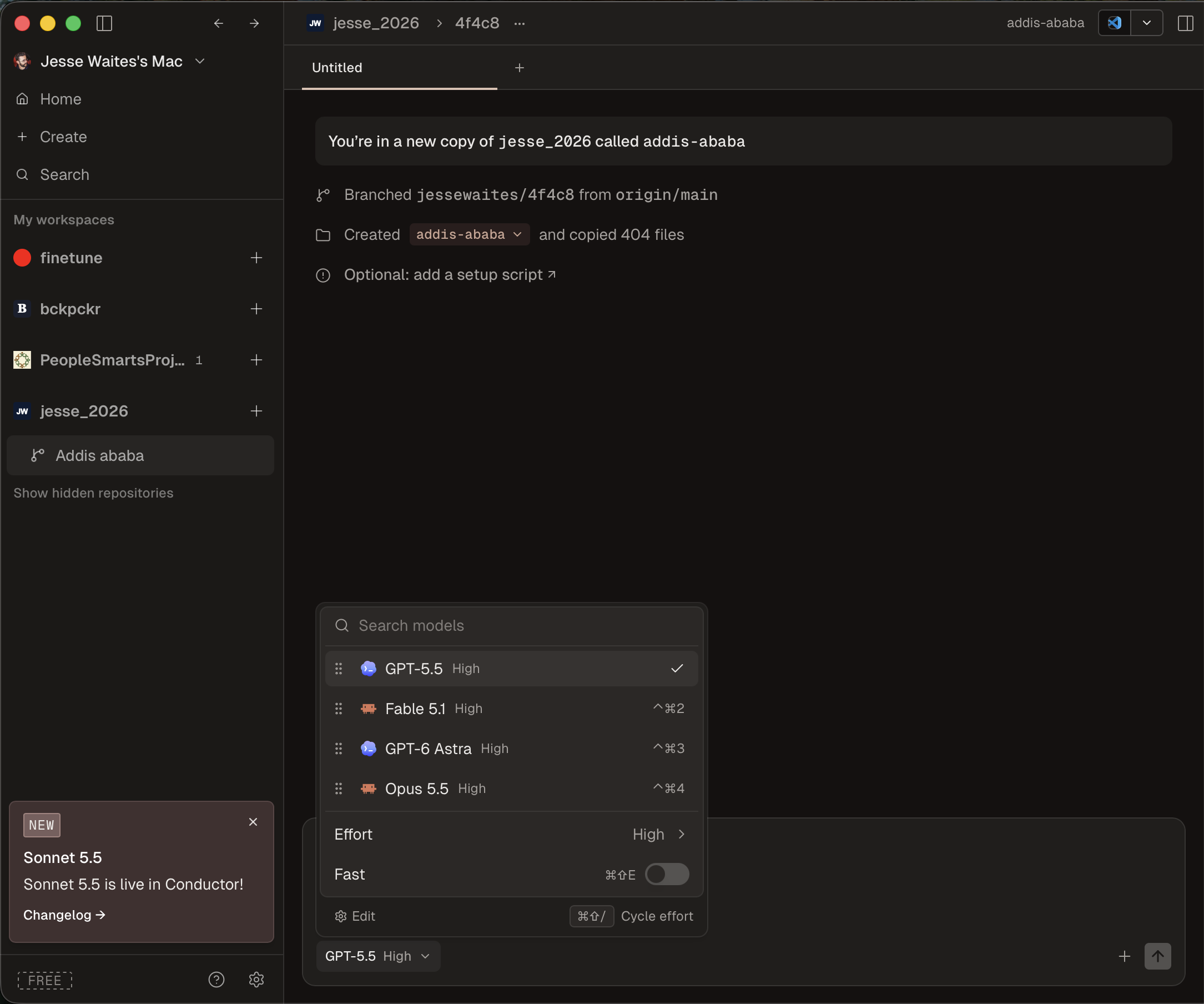Screen dimensions: 1204x1004
Task: Toggle the left sidebar panel icon
Action: tap(104, 23)
